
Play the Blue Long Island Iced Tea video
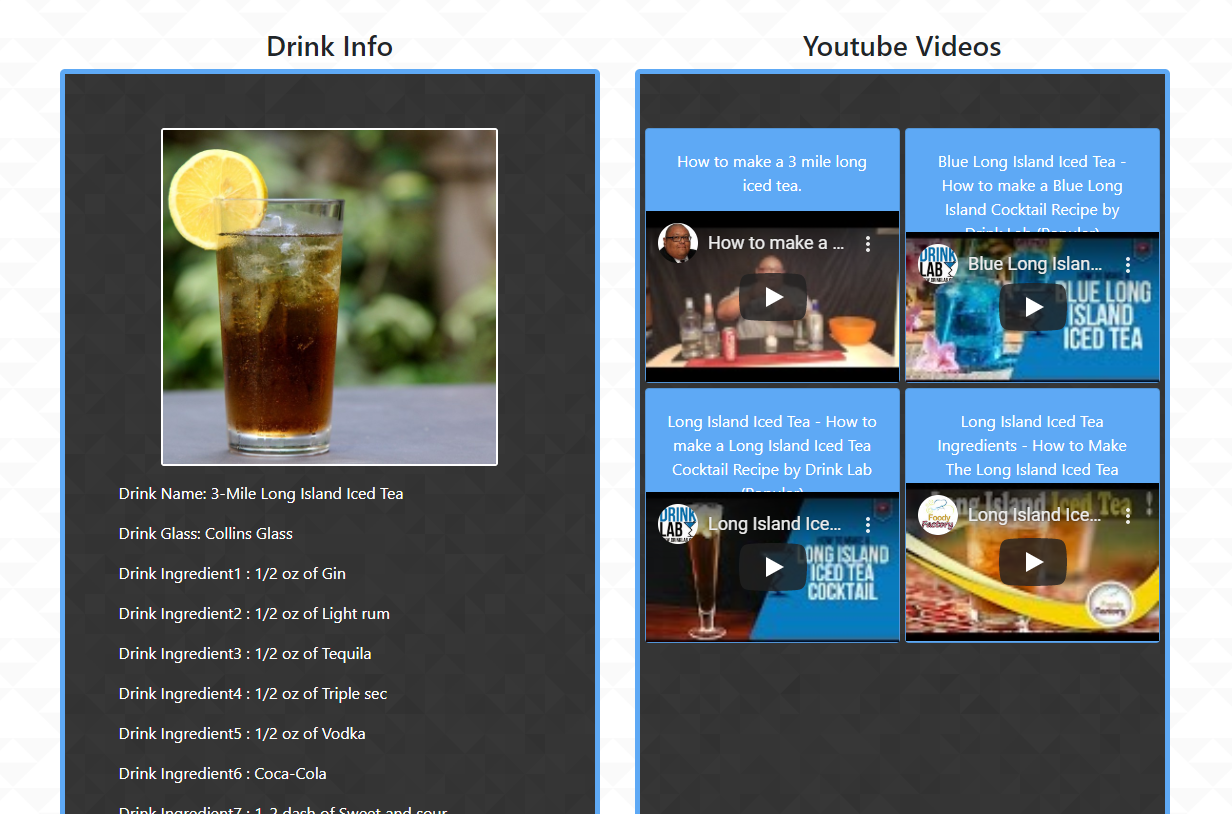[1033, 307]
